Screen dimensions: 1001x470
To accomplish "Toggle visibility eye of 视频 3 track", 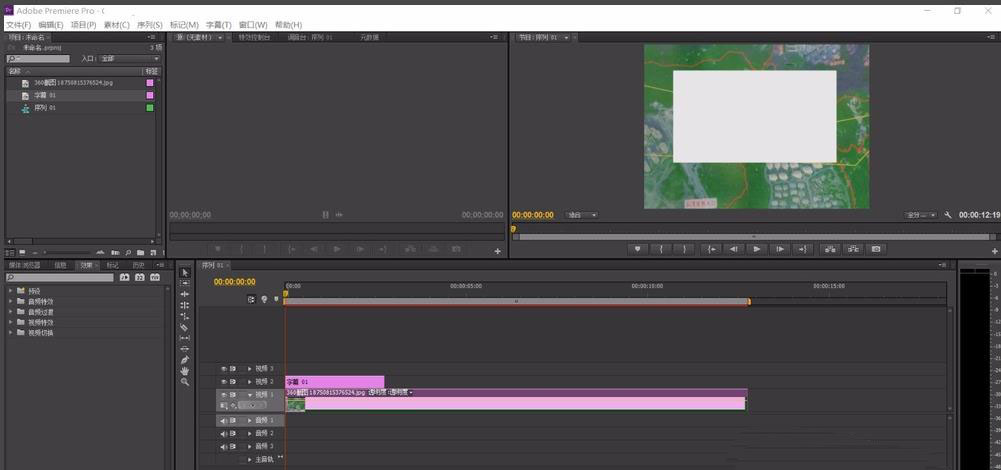I will pyautogui.click(x=224, y=369).
